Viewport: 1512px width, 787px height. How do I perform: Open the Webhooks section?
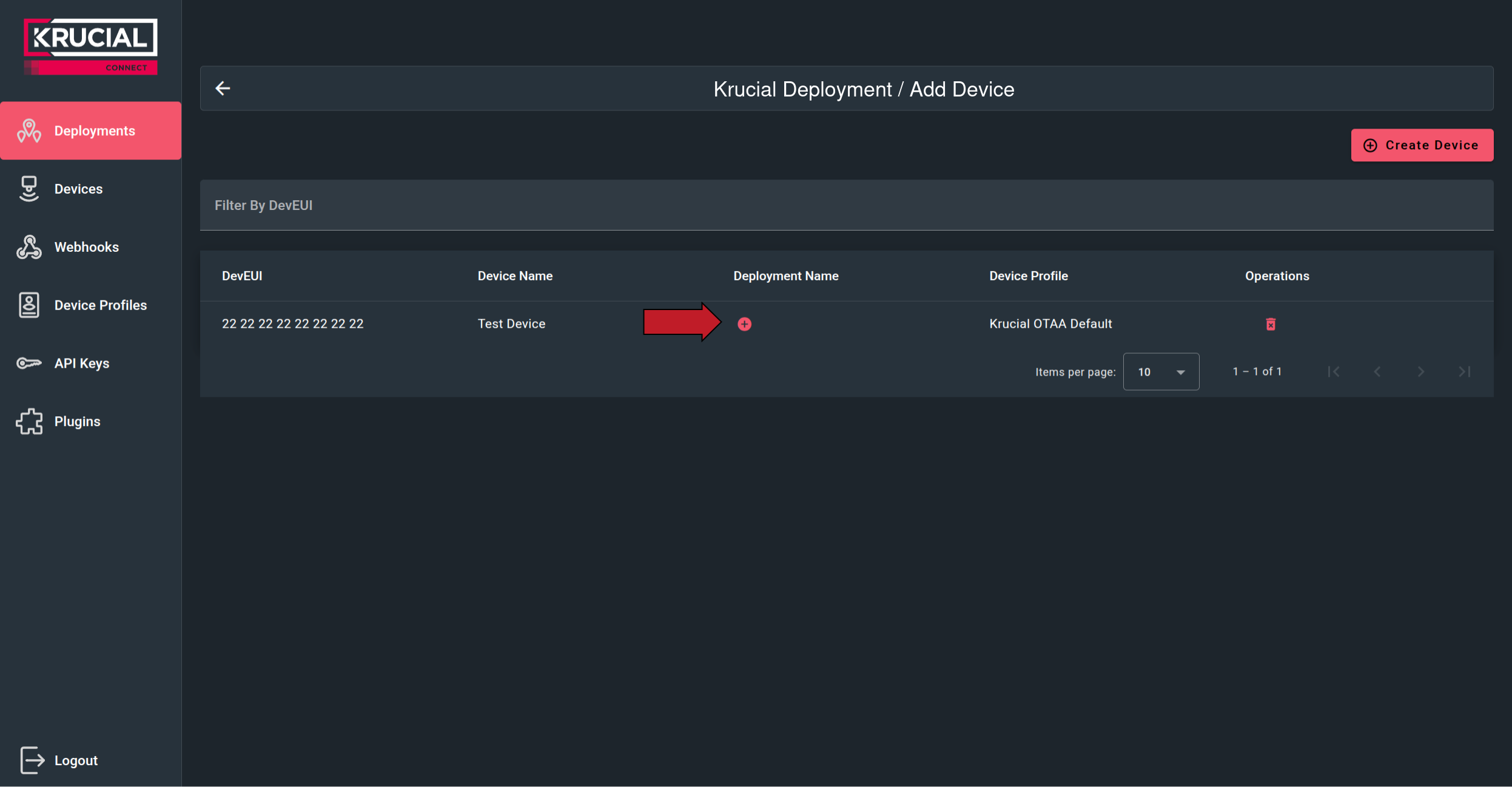87,246
